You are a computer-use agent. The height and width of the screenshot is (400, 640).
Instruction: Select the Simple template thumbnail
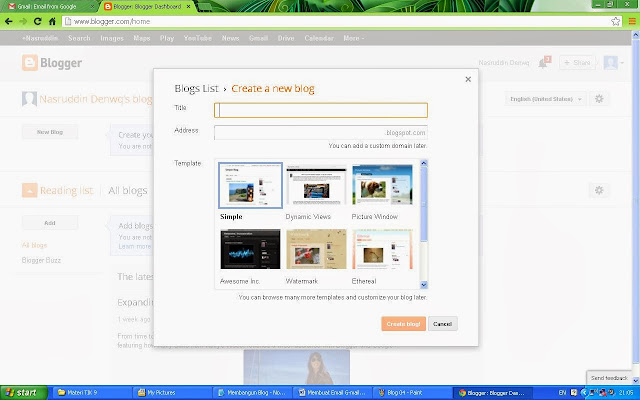coord(250,185)
